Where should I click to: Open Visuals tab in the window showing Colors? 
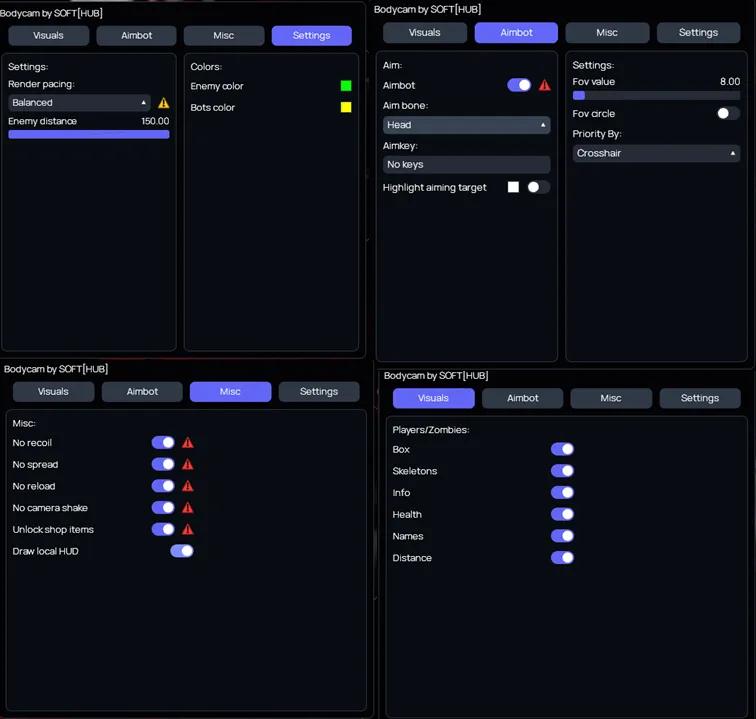(x=48, y=36)
